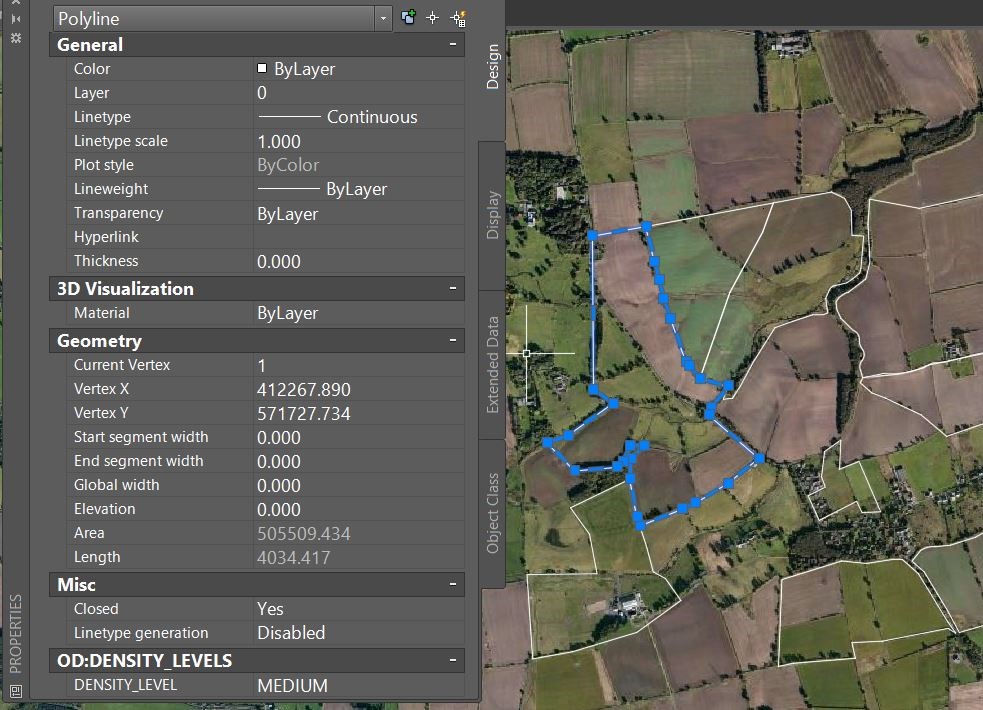
Task: Open the palette properties gear icon
Action: tap(16, 38)
